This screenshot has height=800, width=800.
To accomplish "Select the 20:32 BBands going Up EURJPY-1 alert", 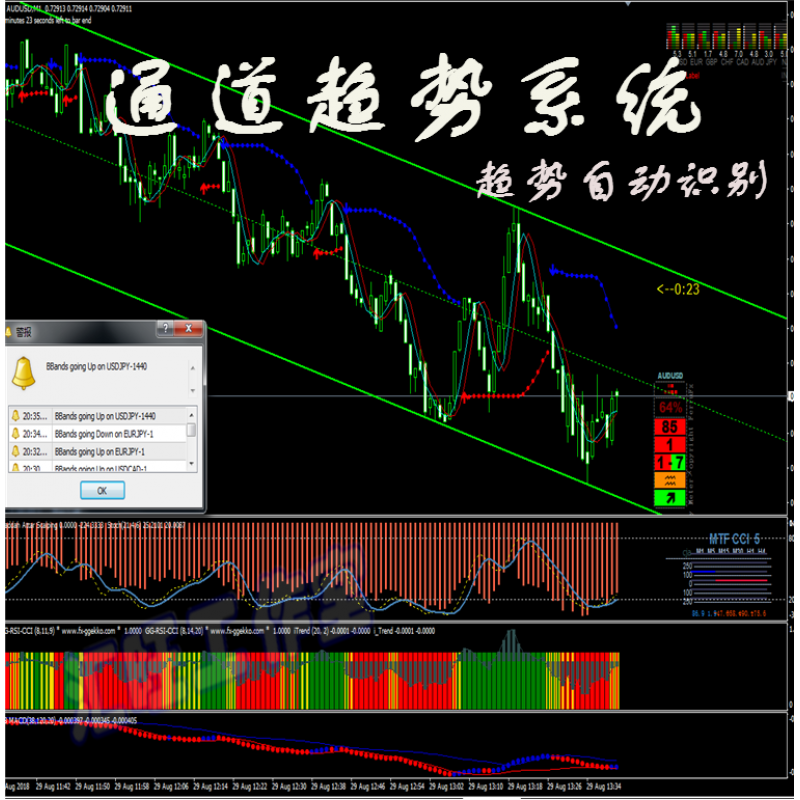I will click(x=100, y=451).
